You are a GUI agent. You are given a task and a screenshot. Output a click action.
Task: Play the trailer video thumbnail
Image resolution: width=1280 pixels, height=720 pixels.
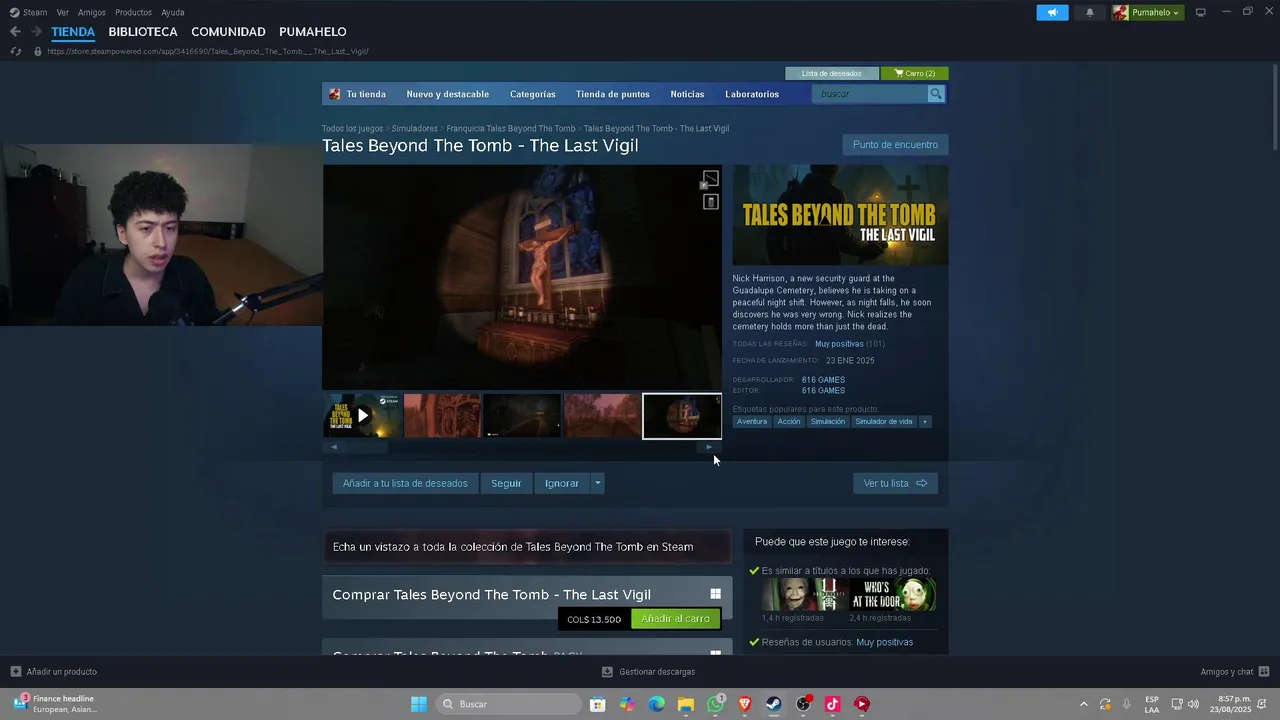tap(362, 416)
